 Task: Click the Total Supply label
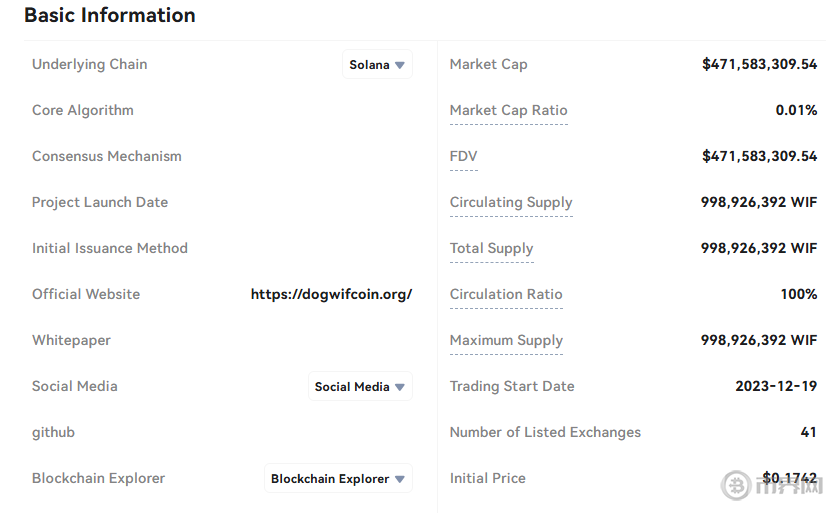coord(491,249)
